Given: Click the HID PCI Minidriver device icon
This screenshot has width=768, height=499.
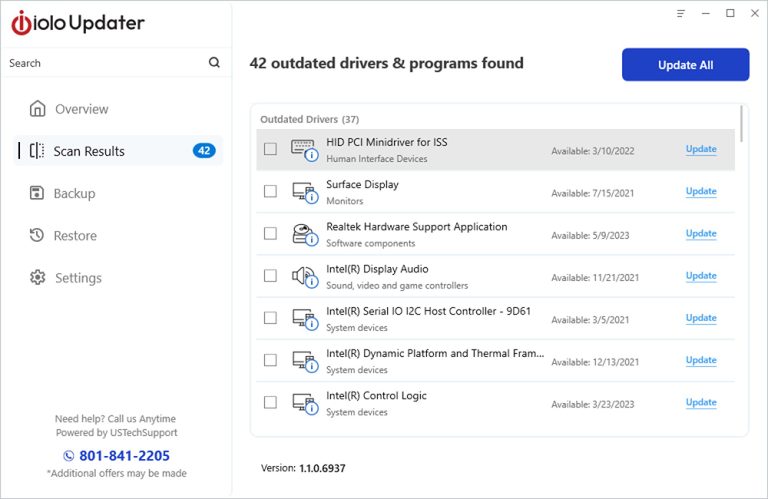Looking at the screenshot, I should coord(304,149).
